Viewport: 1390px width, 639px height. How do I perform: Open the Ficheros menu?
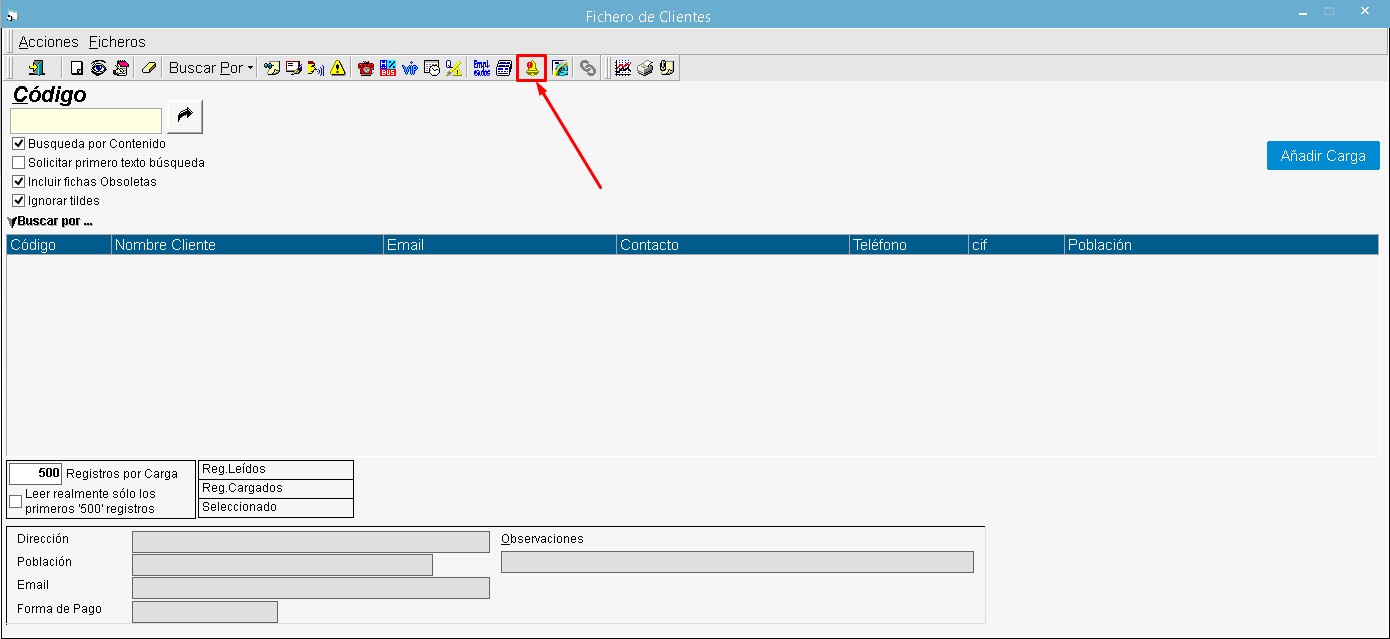pos(117,42)
